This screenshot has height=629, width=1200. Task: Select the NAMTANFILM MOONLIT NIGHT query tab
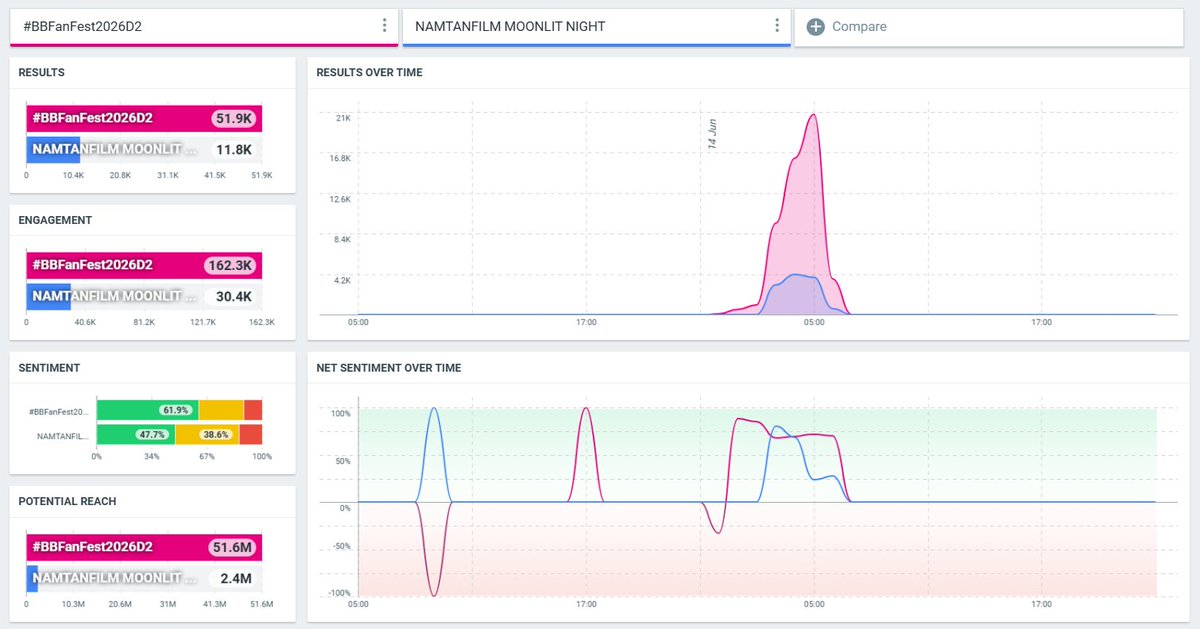pos(596,27)
